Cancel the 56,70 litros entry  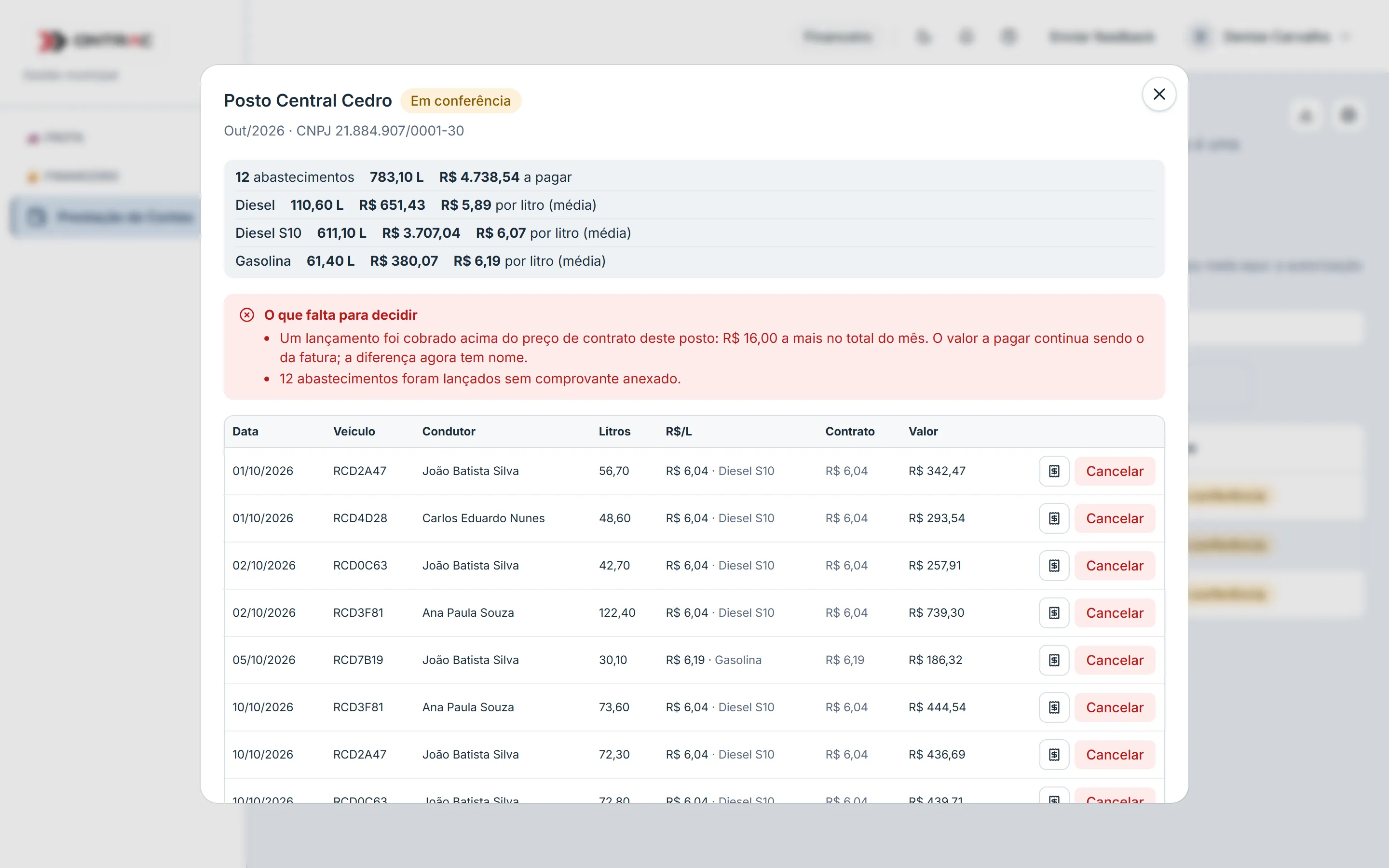click(1115, 471)
